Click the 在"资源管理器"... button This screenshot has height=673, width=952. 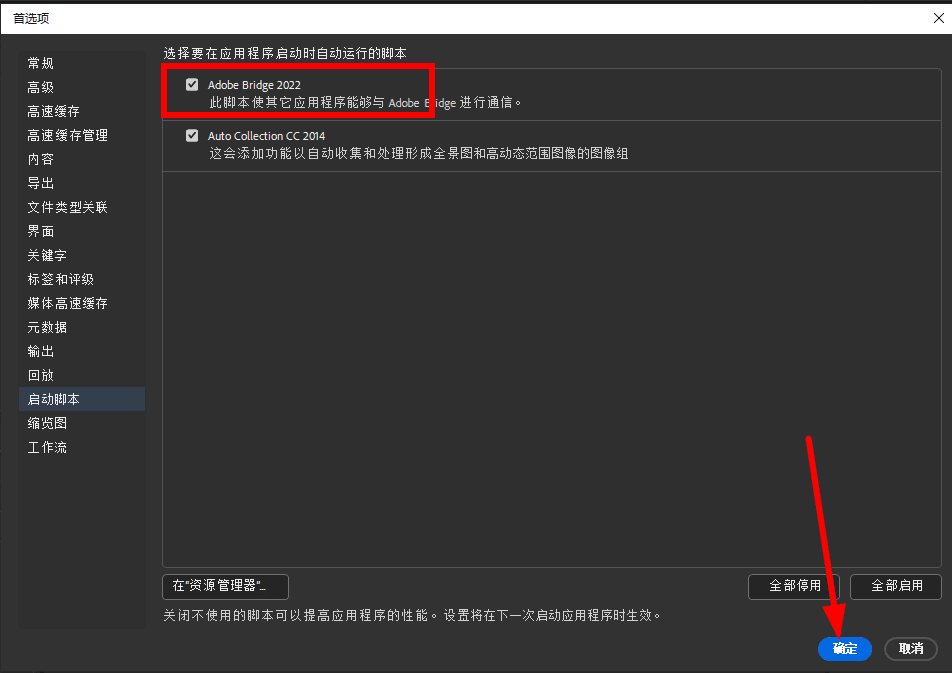click(x=225, y=586)
